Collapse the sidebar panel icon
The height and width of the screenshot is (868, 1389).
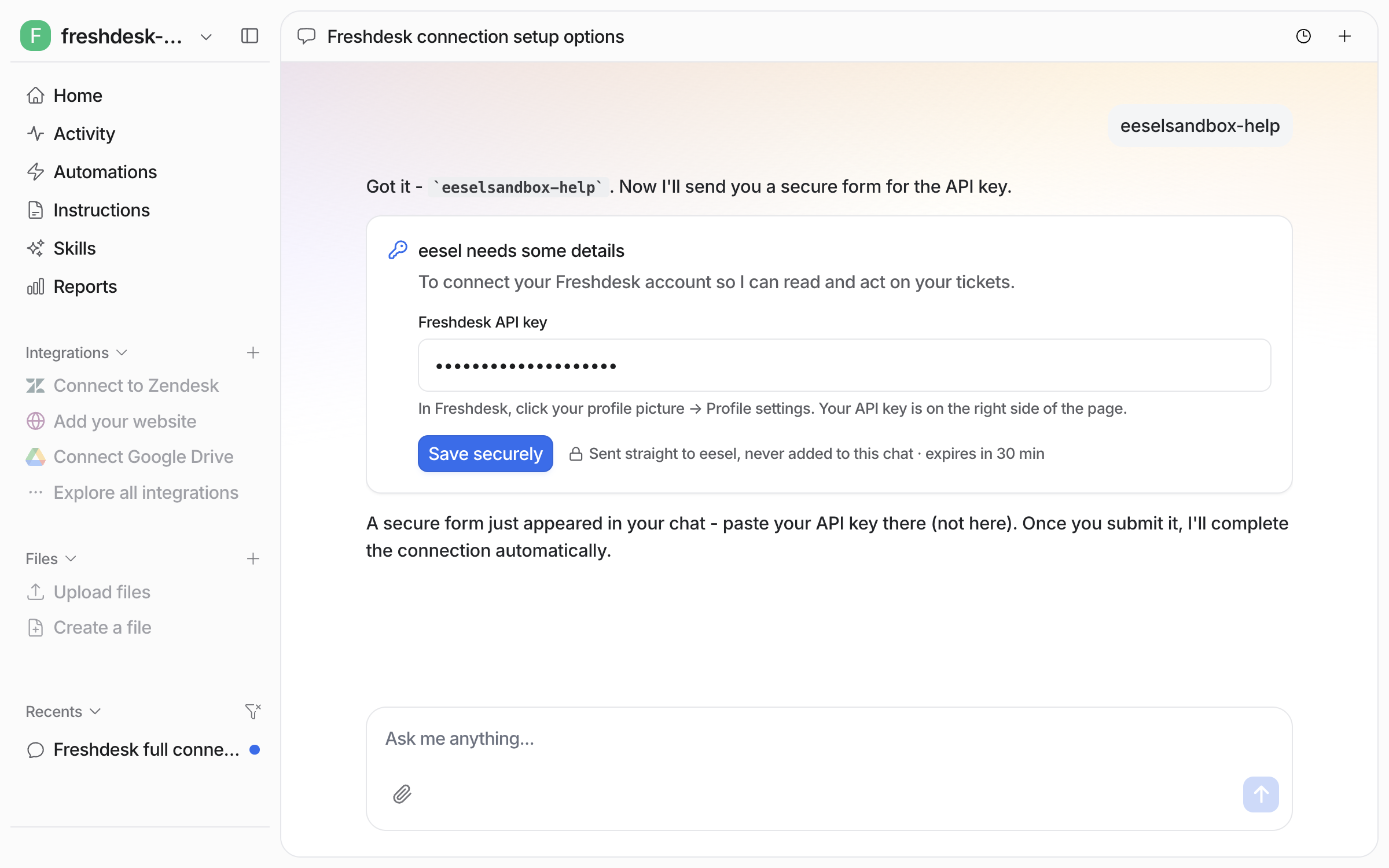[x=249, y=36]
